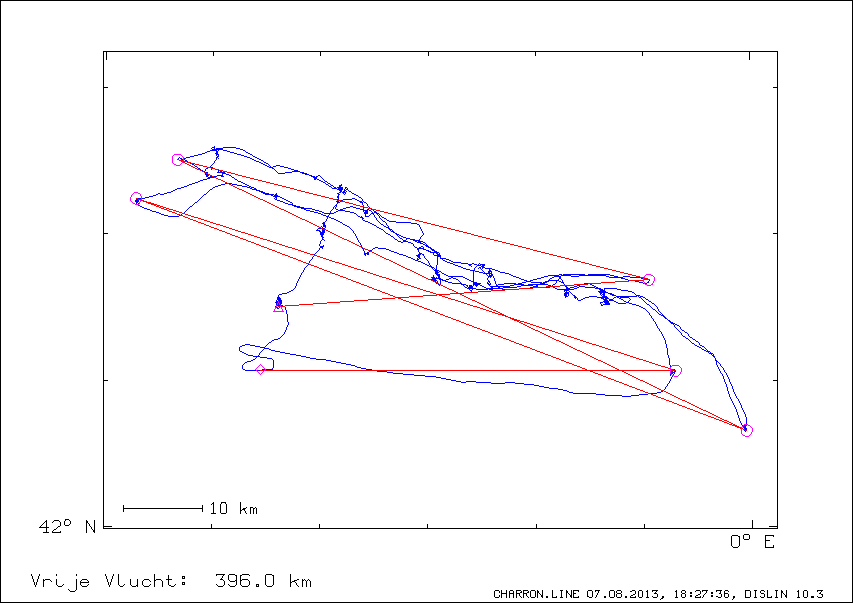This screenshot has height=603, width=853.
Task: Select the southeasternmost circle turnpoint near 0° E
Action: (x=747, y=430)
